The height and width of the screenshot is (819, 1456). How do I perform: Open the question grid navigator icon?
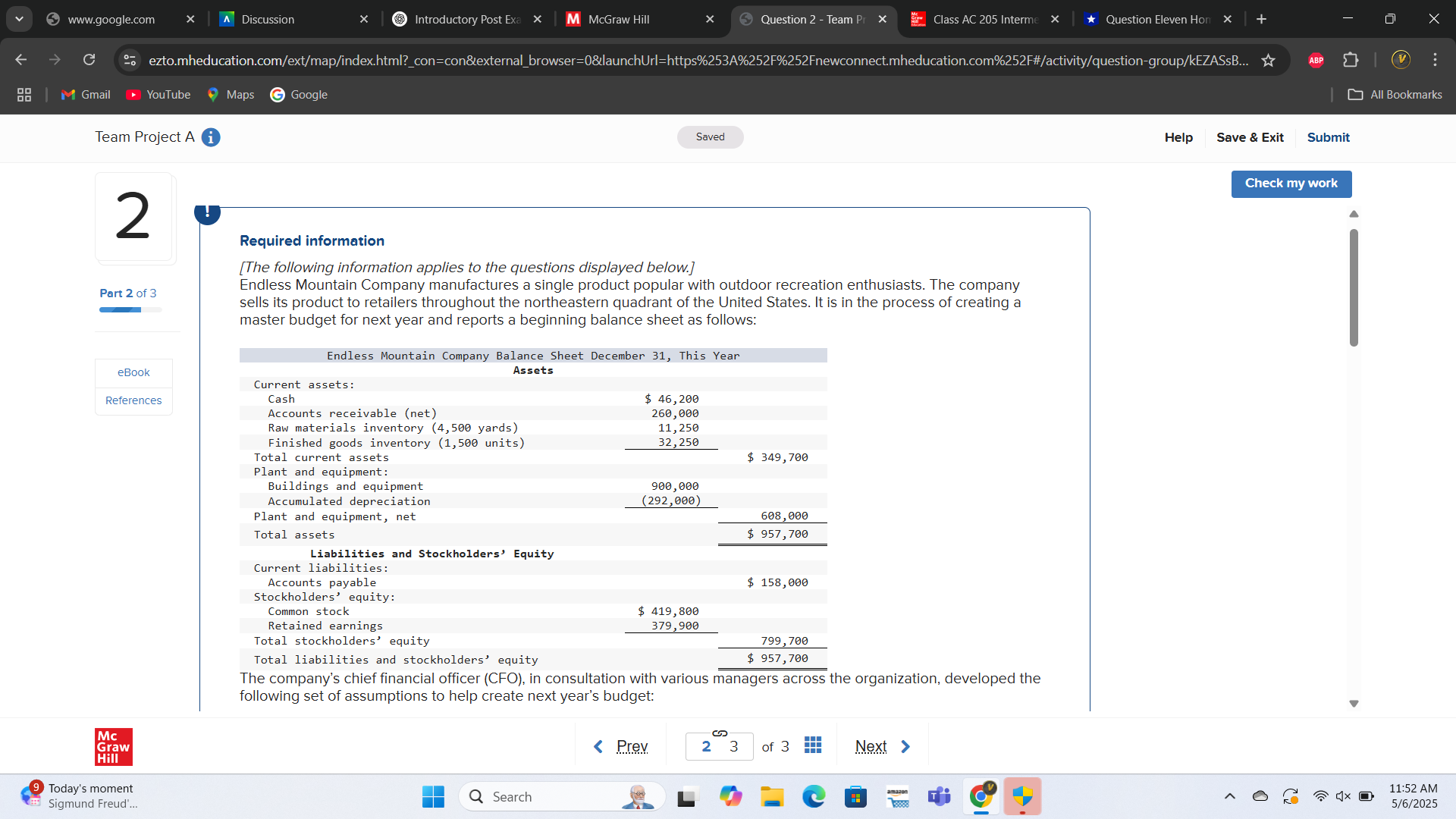[813, 745]
